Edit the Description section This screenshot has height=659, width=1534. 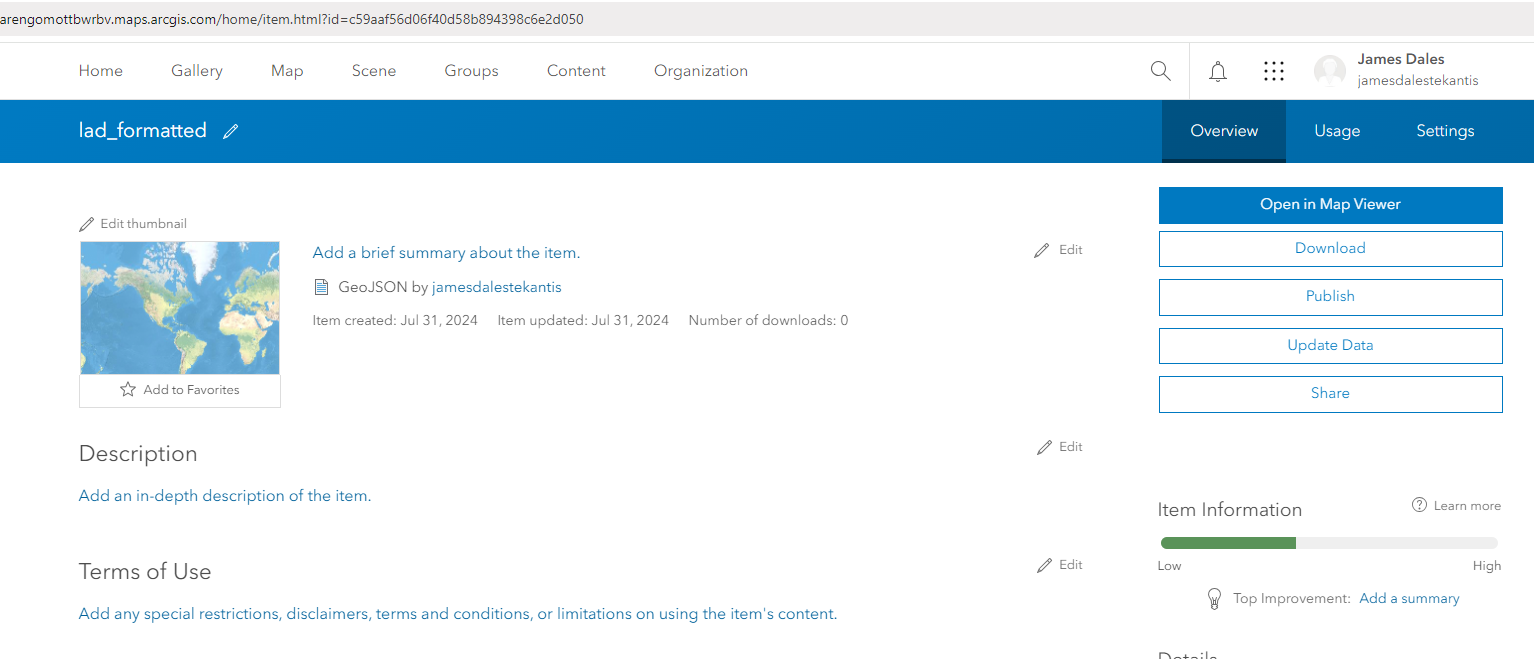(x=1060, y=447)
